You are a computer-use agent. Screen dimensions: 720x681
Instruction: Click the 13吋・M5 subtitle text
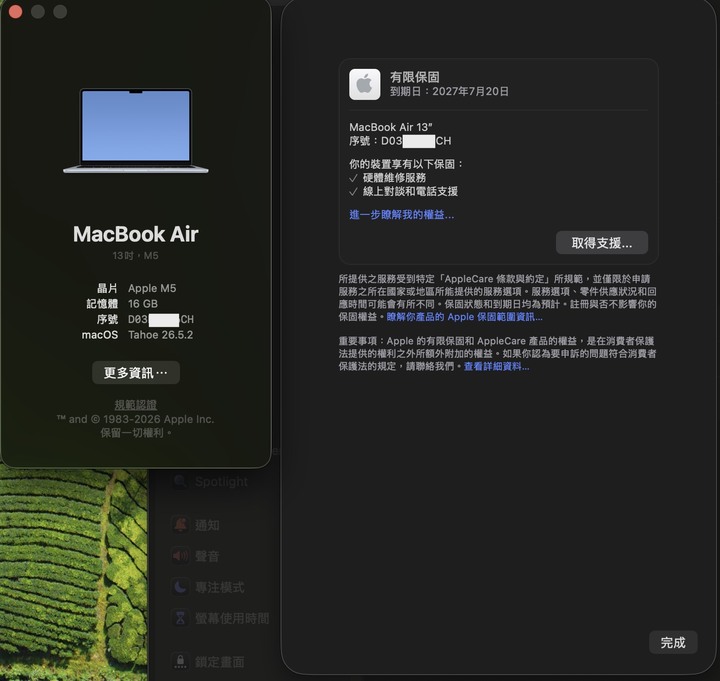coord(135,255)
